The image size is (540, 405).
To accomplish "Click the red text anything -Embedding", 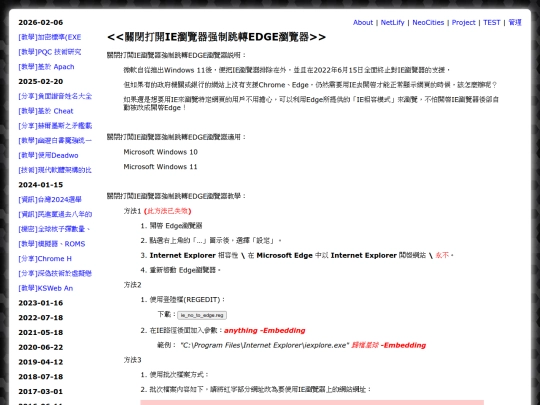I will tap(264, 331).
